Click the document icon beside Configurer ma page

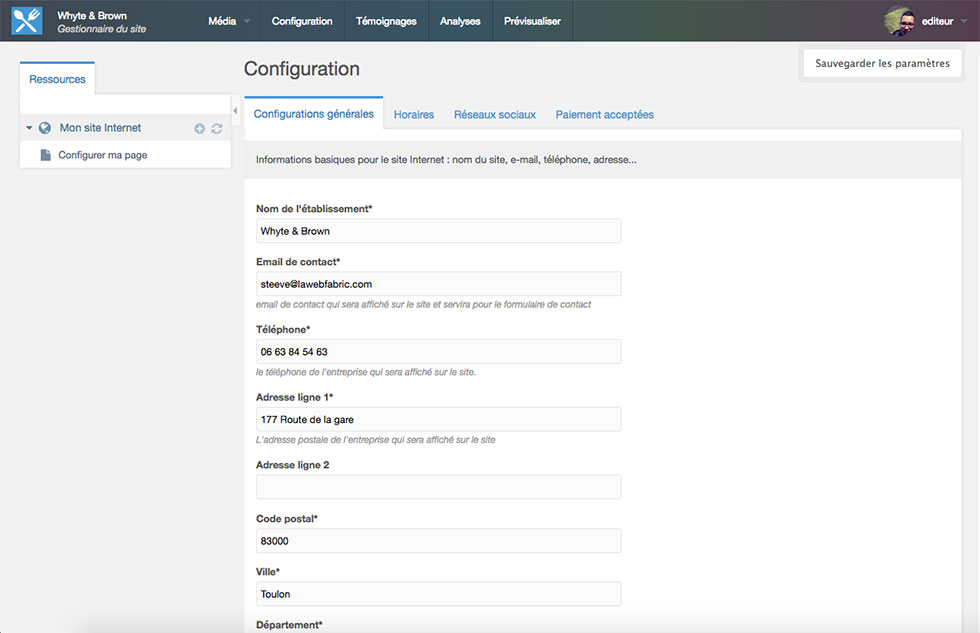45,155
